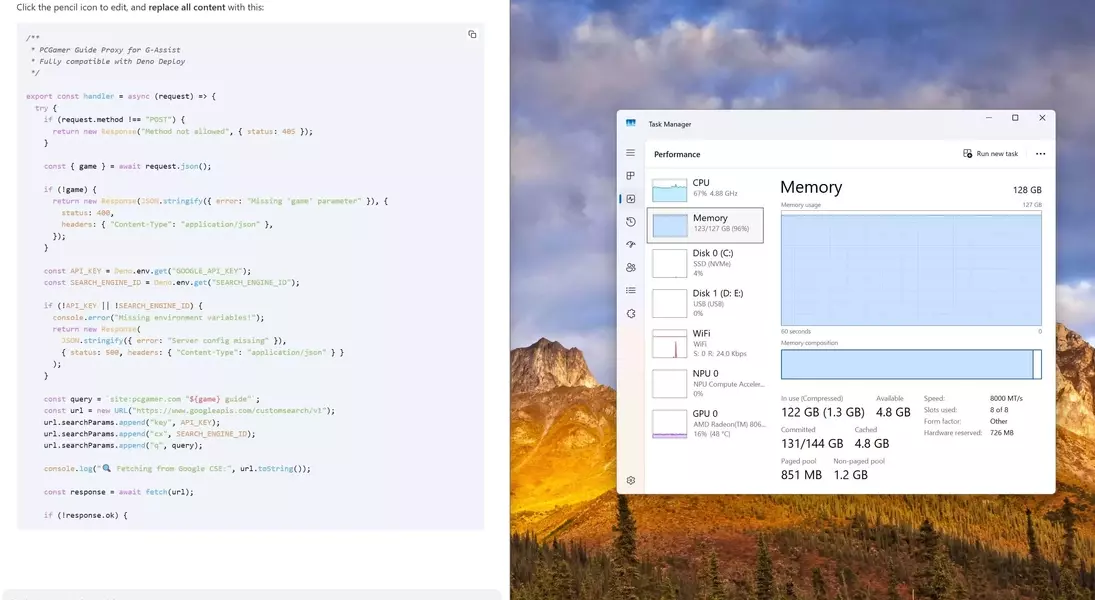Select Memory in the performance list

point(705,225)
